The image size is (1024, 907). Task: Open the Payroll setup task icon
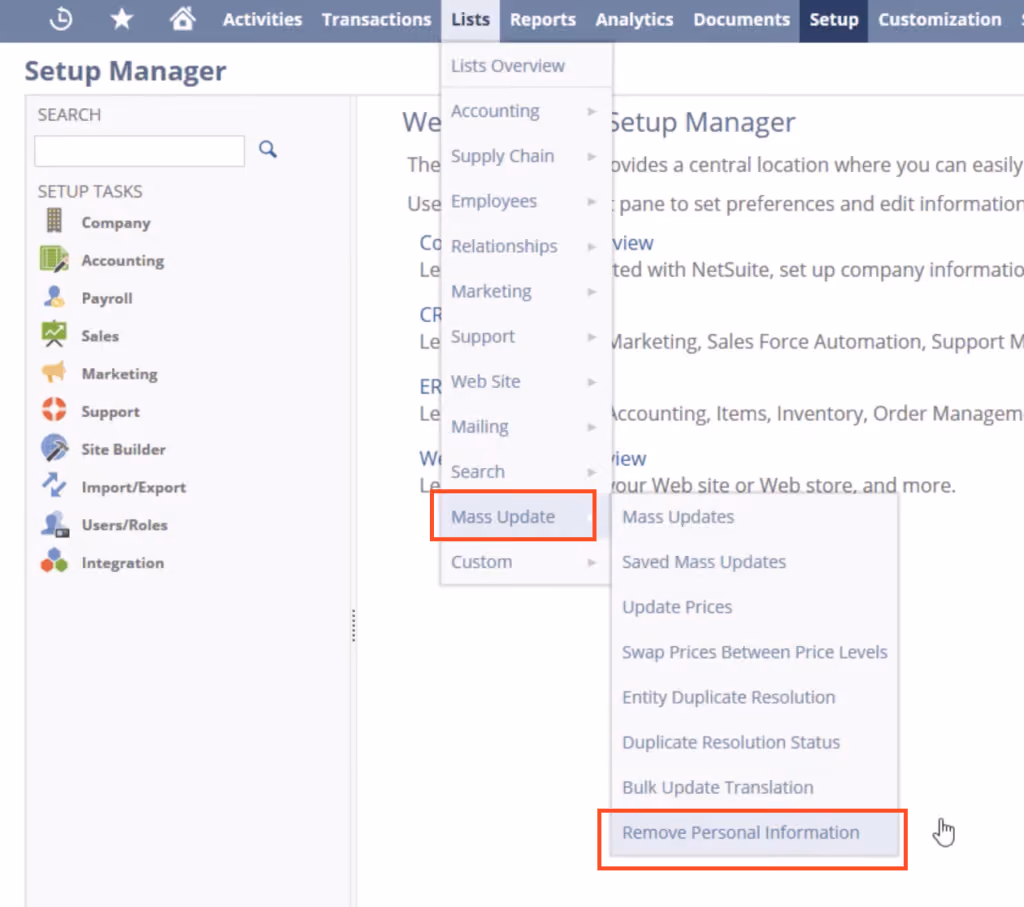[x=54, y=298]
